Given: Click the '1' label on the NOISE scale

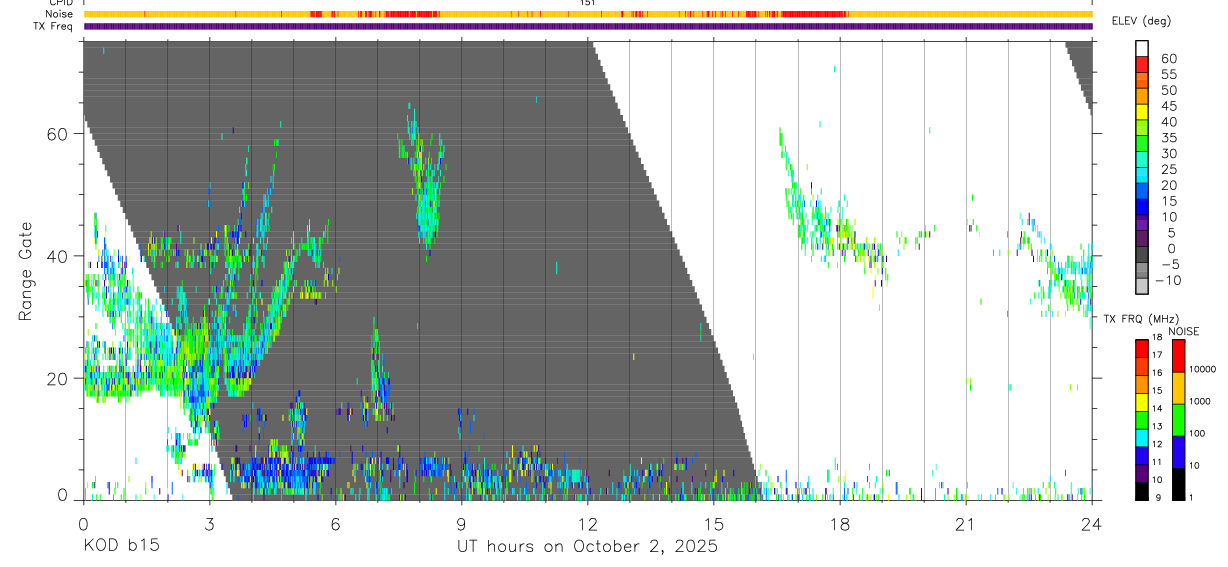Looking at the screenshot, I should click(x=1190, y=498).
